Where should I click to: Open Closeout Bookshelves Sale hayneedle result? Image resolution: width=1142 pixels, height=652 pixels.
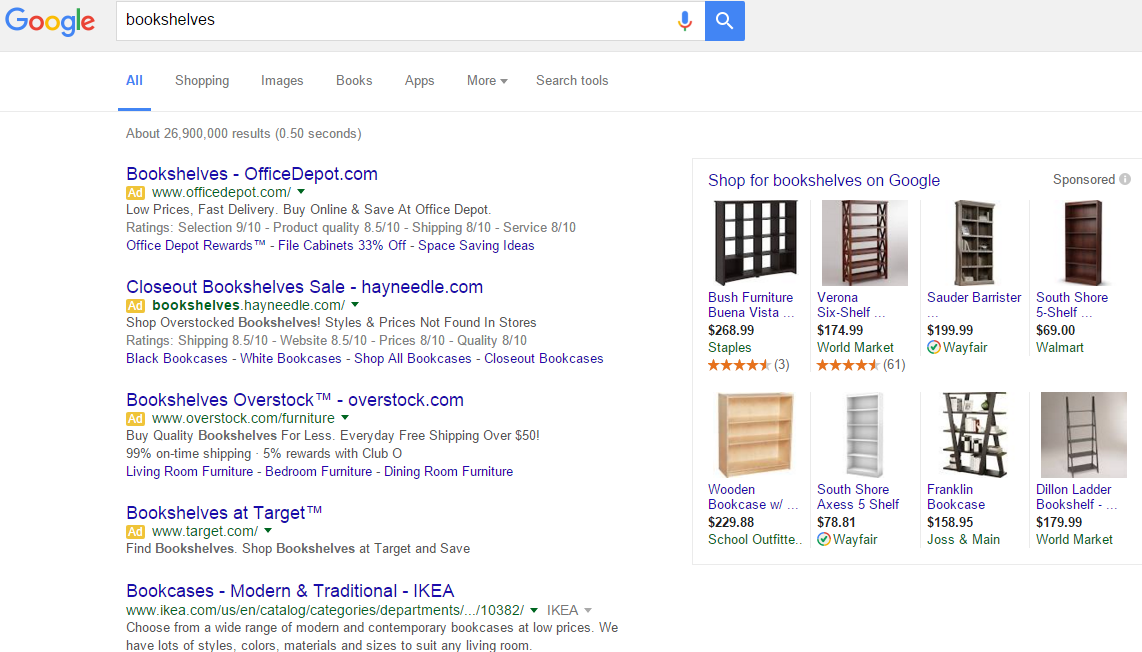(304, 287)
